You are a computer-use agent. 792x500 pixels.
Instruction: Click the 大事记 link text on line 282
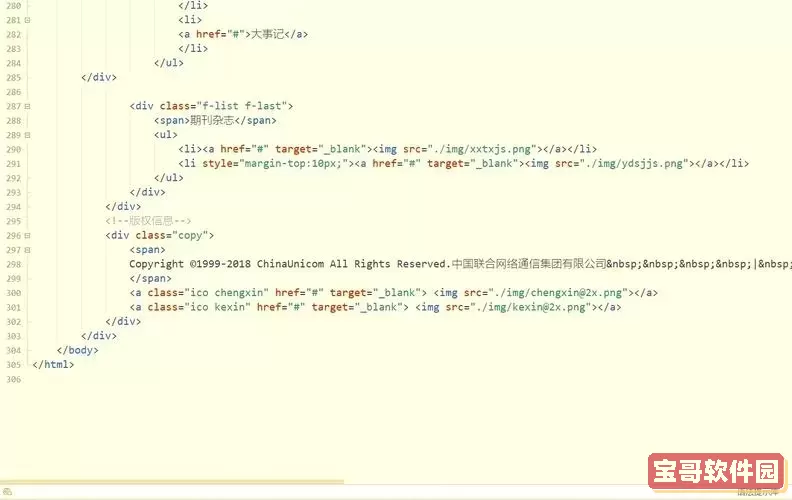[267, 34]
